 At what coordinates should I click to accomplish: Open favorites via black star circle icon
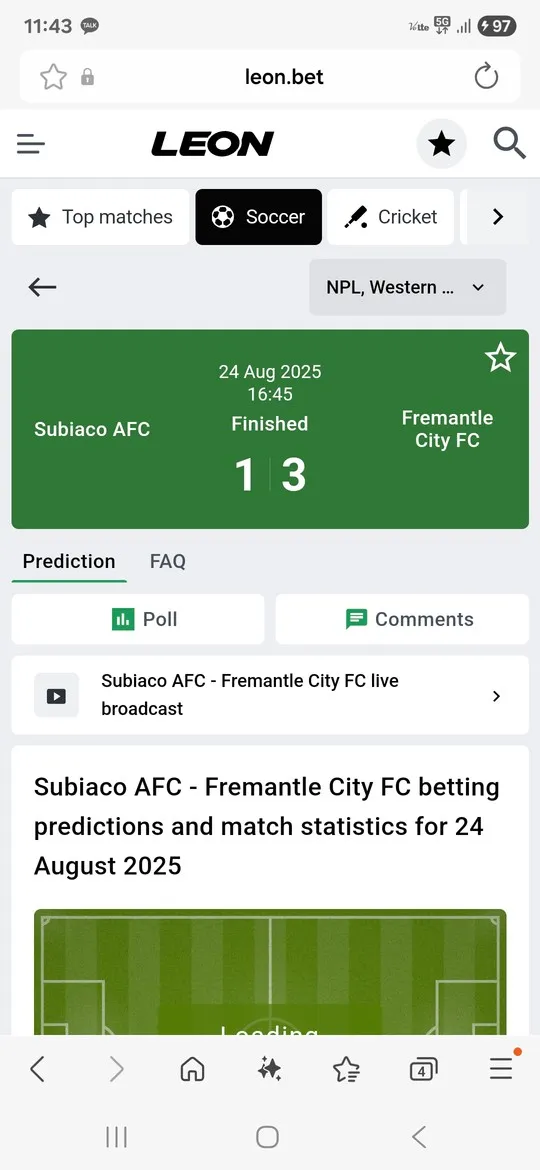click(x=442, y=143)
